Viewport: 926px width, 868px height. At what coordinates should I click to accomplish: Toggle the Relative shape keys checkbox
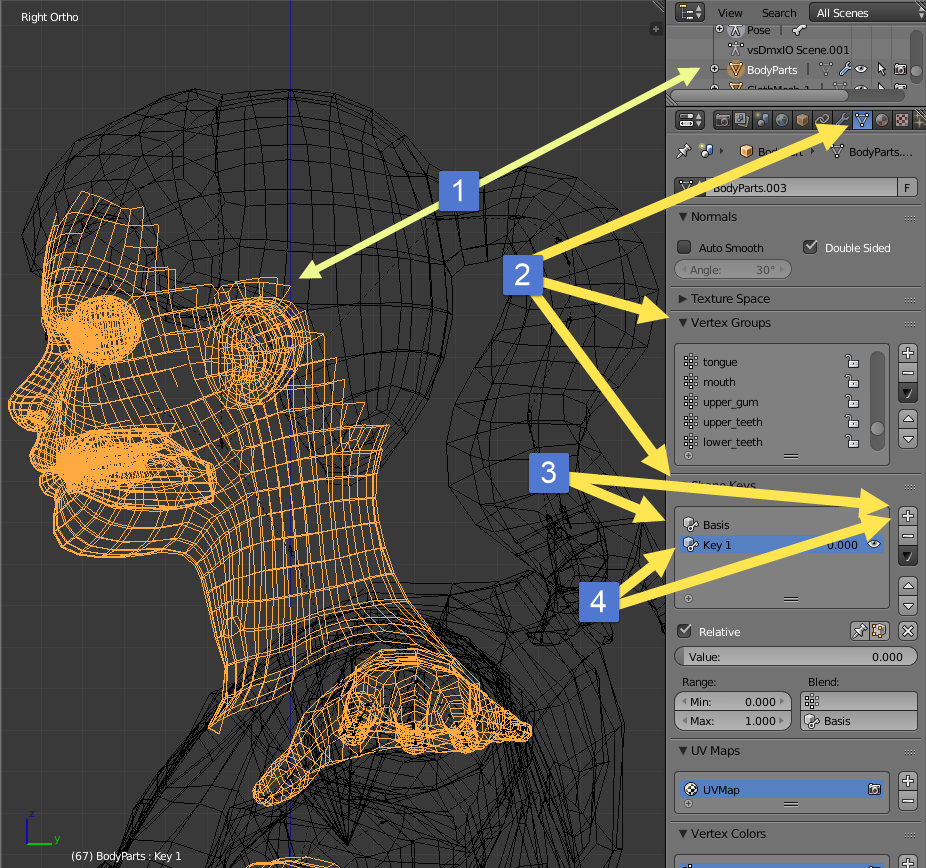pyautogui.click(x=685, y=631)
